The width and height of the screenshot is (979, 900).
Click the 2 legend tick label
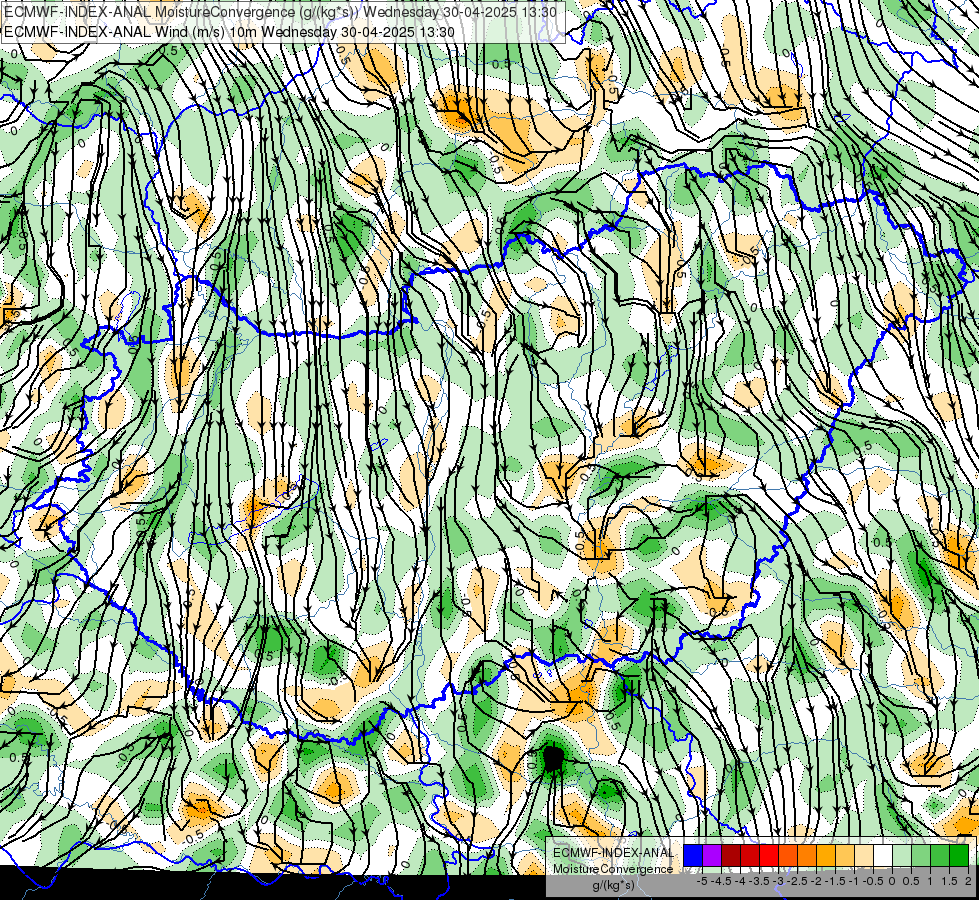pos(968,881)
